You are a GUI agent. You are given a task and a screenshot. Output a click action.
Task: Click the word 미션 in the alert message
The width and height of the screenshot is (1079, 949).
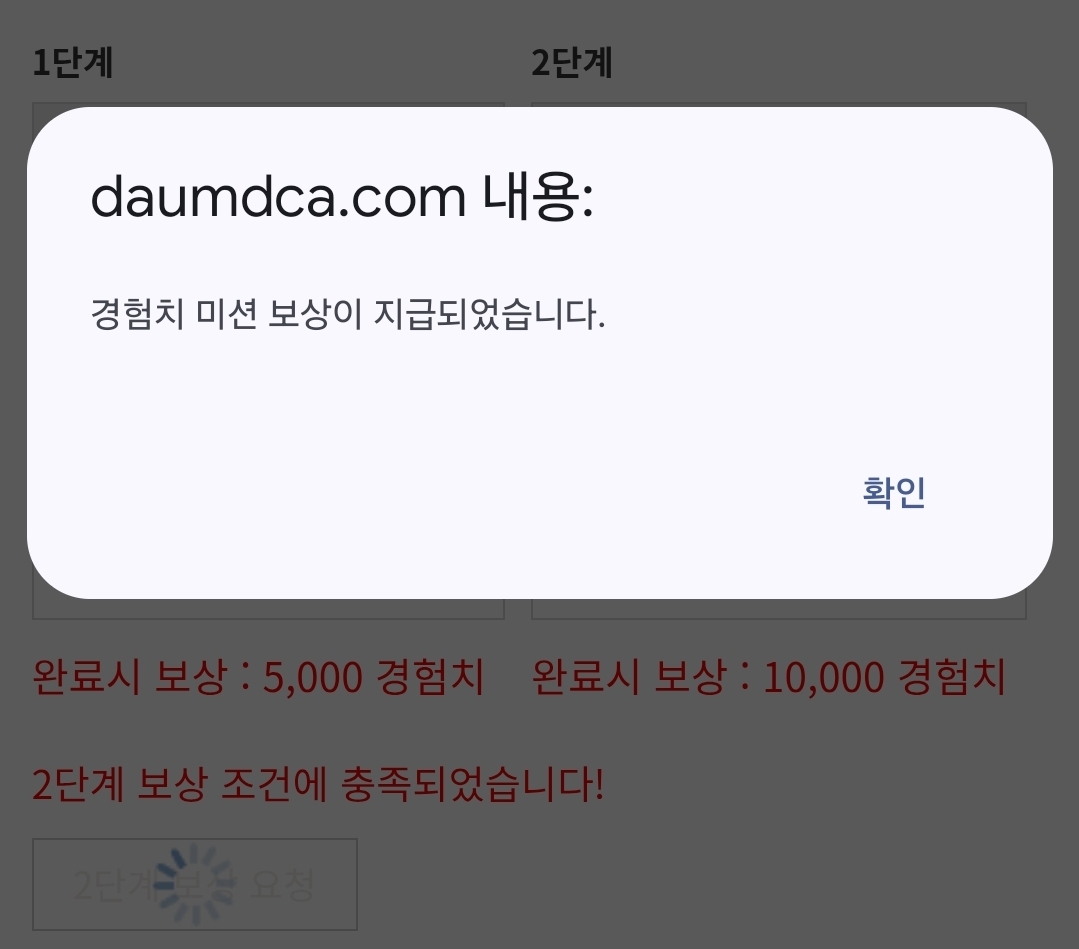pos(226,314)
